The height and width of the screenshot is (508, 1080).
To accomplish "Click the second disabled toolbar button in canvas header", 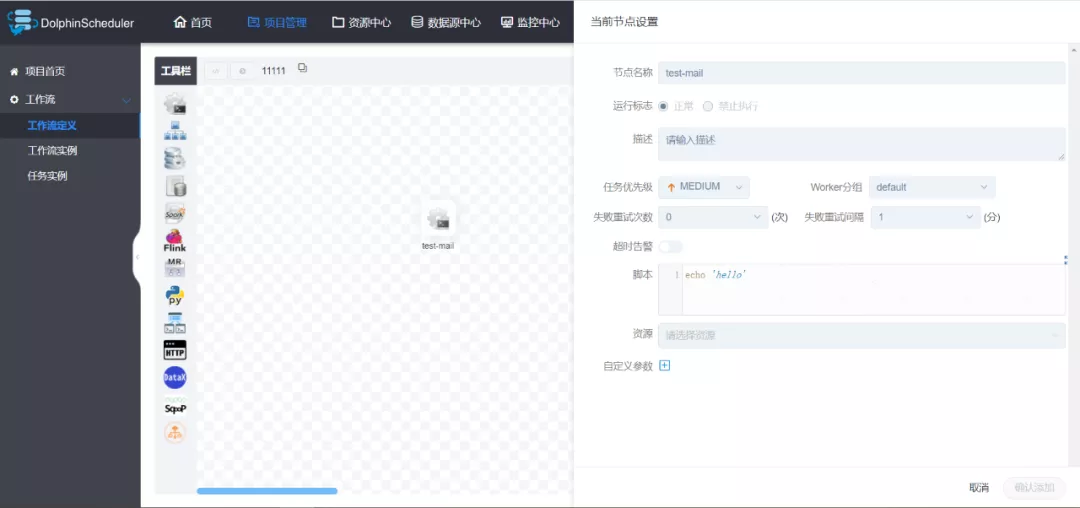I will click(x=242, y=71).
